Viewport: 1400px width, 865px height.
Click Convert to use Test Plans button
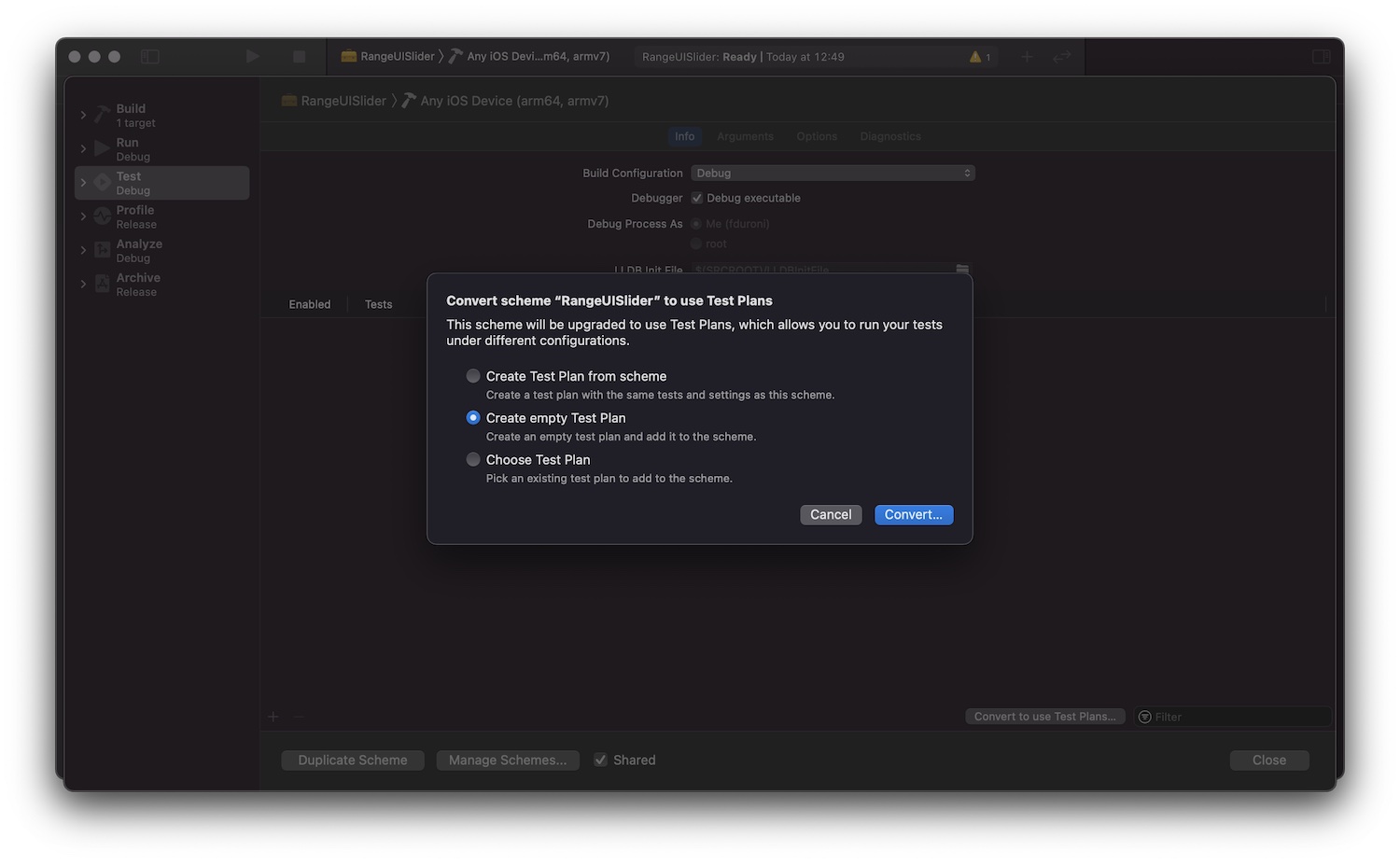pyautogui.click(x=1044, y=717)
